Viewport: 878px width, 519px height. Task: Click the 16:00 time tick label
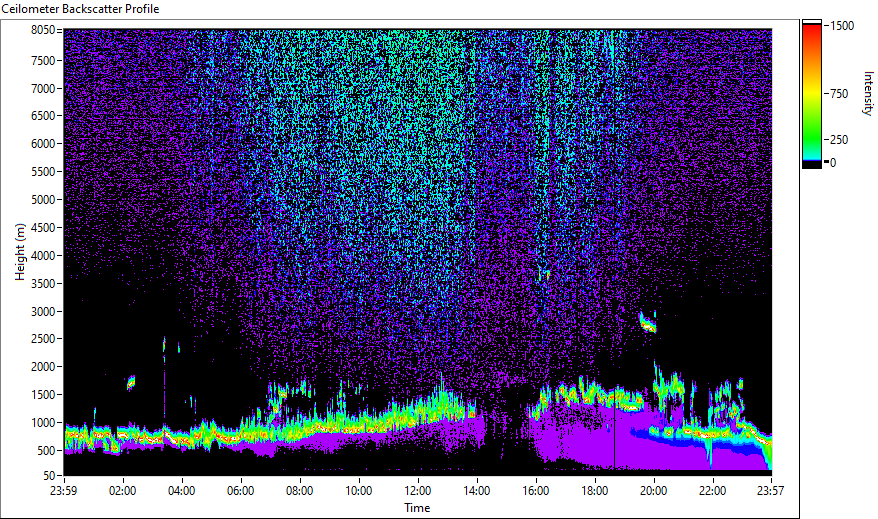[536, 491]
